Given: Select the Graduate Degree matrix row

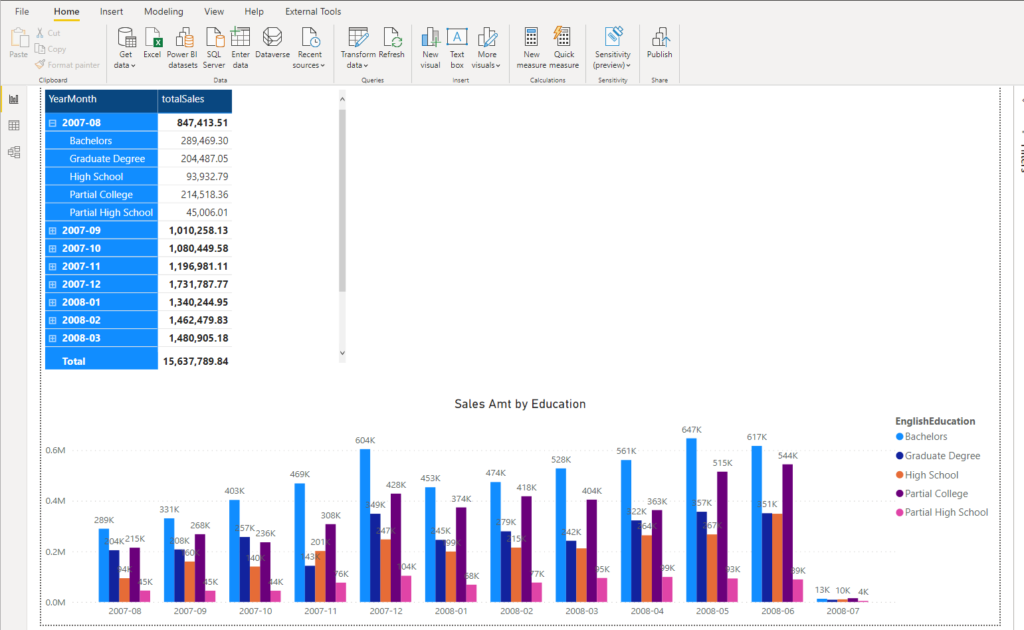Looking at the screenshot, I should point(138,159).
